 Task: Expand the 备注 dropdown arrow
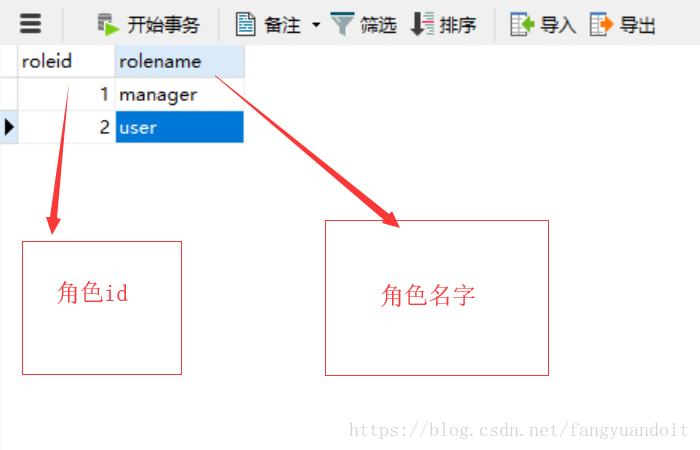click(x=316, y=25)
